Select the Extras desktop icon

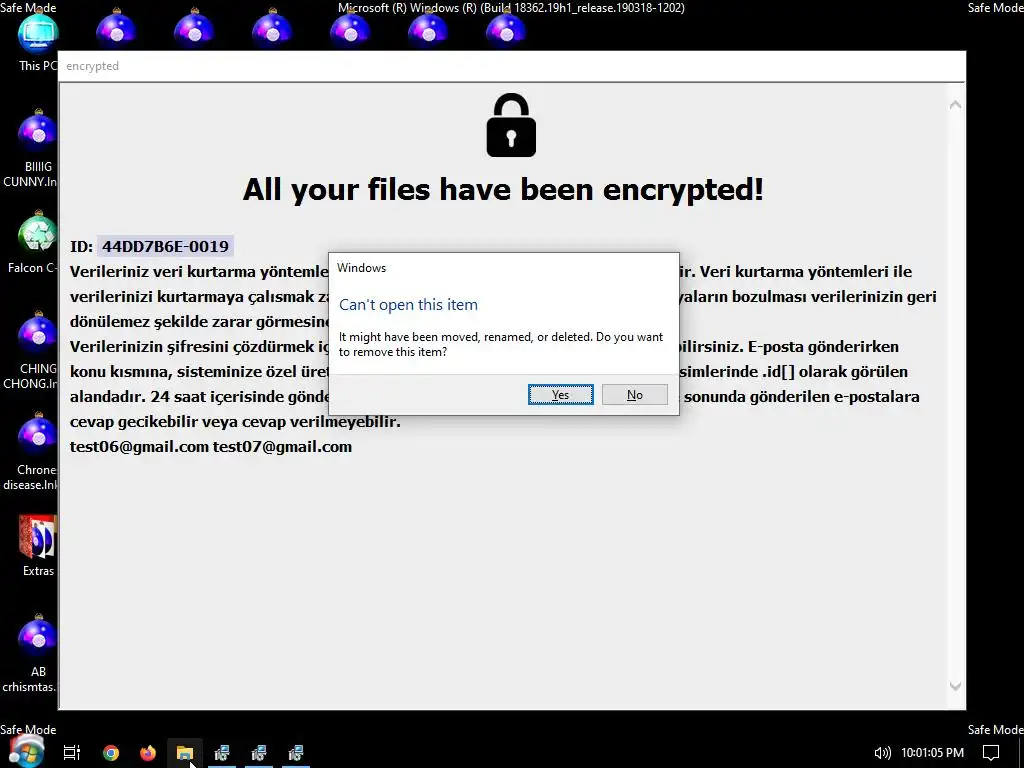37,546
